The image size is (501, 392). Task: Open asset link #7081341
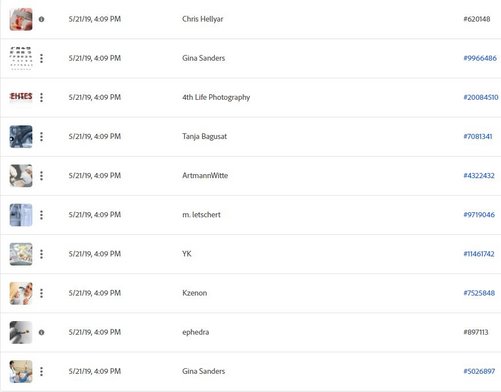pos(478,136)
